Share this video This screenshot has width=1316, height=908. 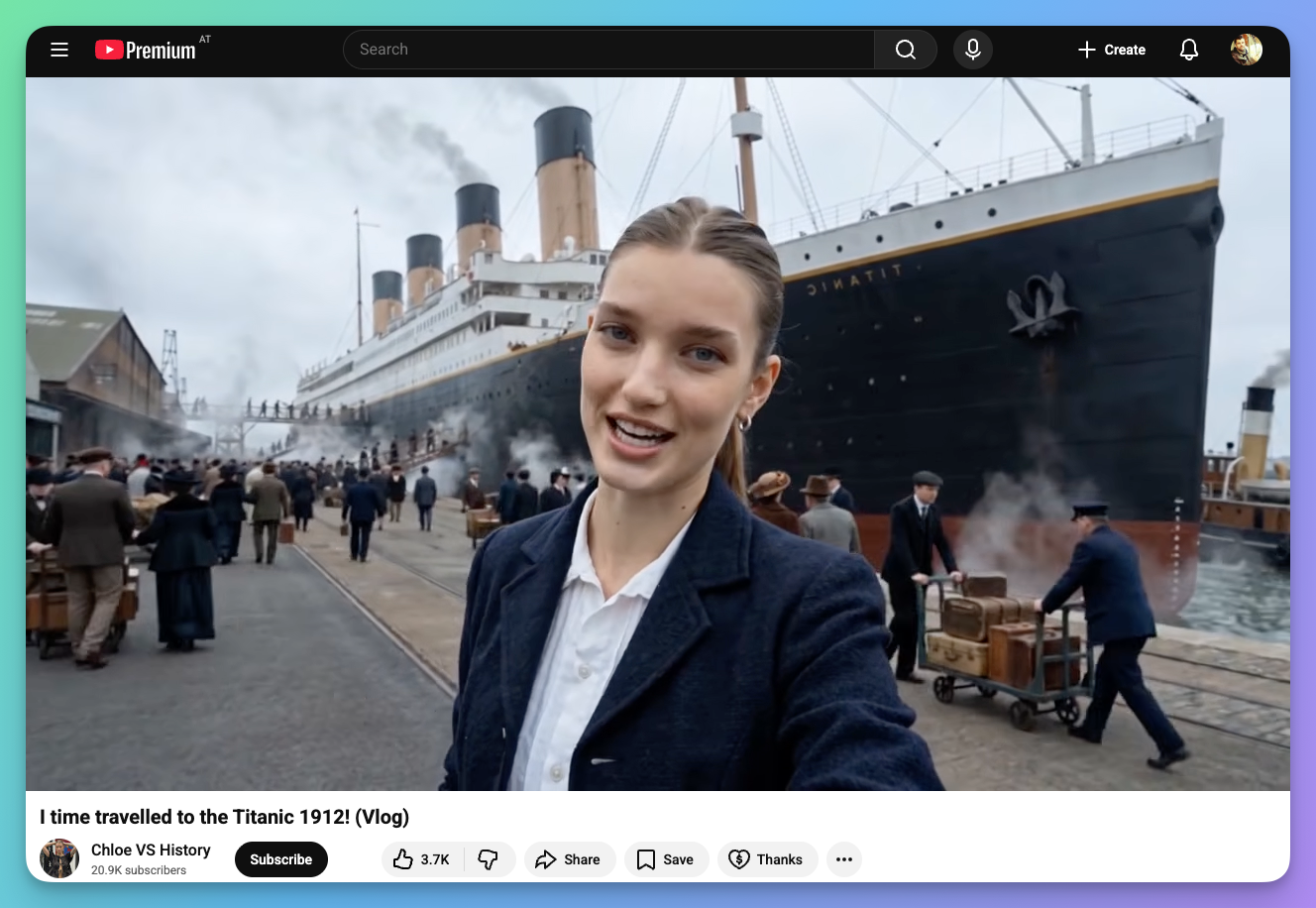(x=569, y=859)
